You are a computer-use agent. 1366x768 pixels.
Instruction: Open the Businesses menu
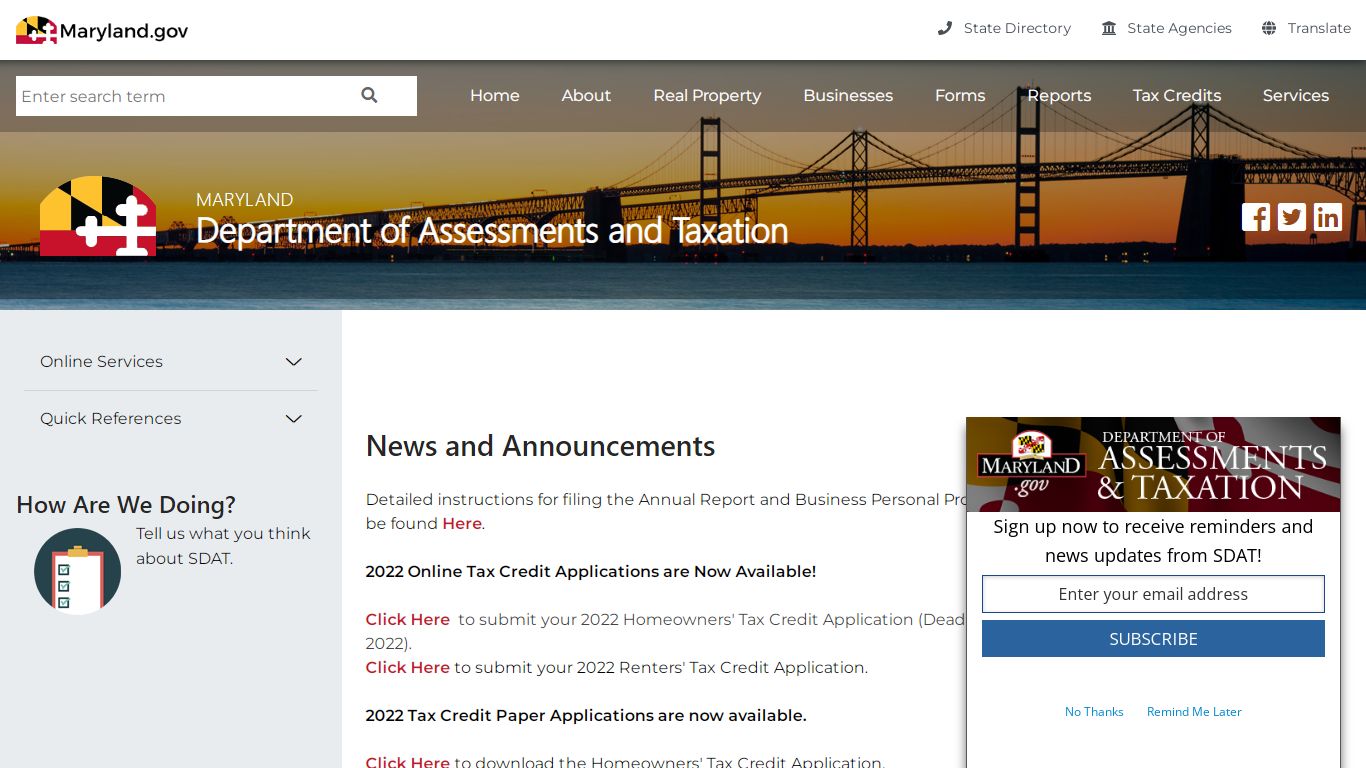click(x=848, y=96)
